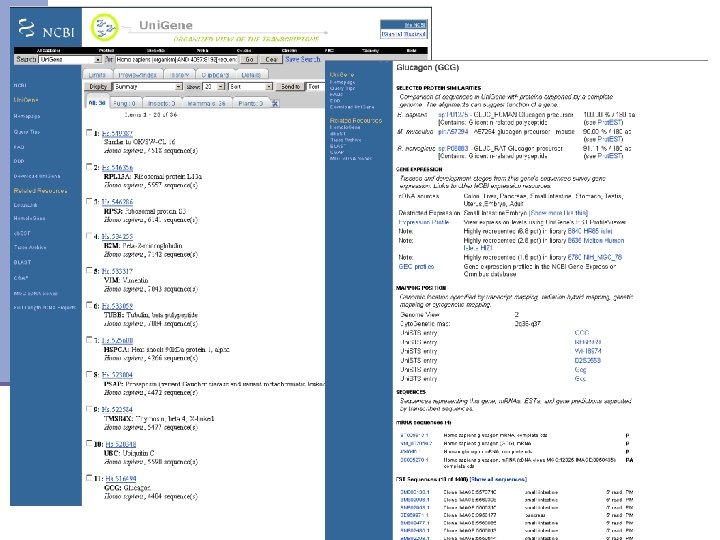
Task: Open the GCG Glucagon cluster ID link
Action: [x=121, y=478]
